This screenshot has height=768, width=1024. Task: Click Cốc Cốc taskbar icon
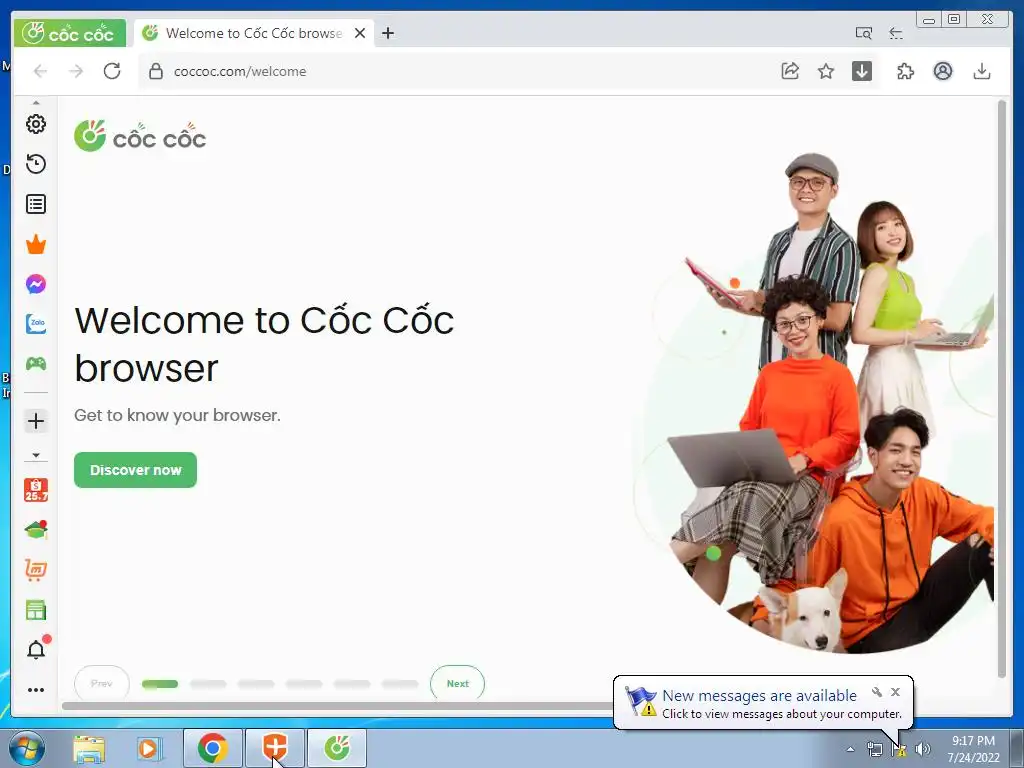coord(337,748)
